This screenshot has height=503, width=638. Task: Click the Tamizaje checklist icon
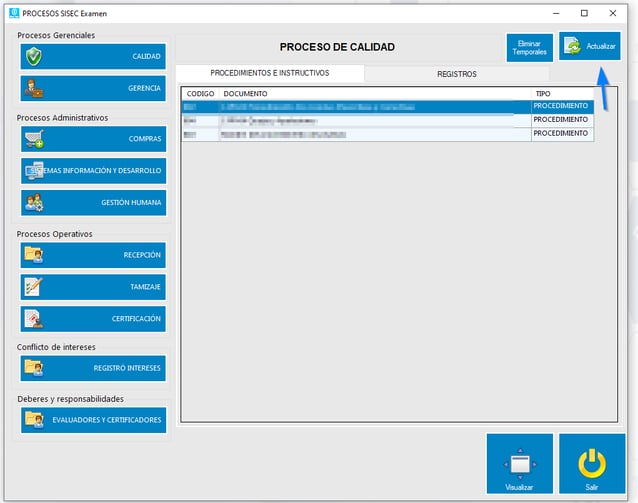[x=34, y=287]
